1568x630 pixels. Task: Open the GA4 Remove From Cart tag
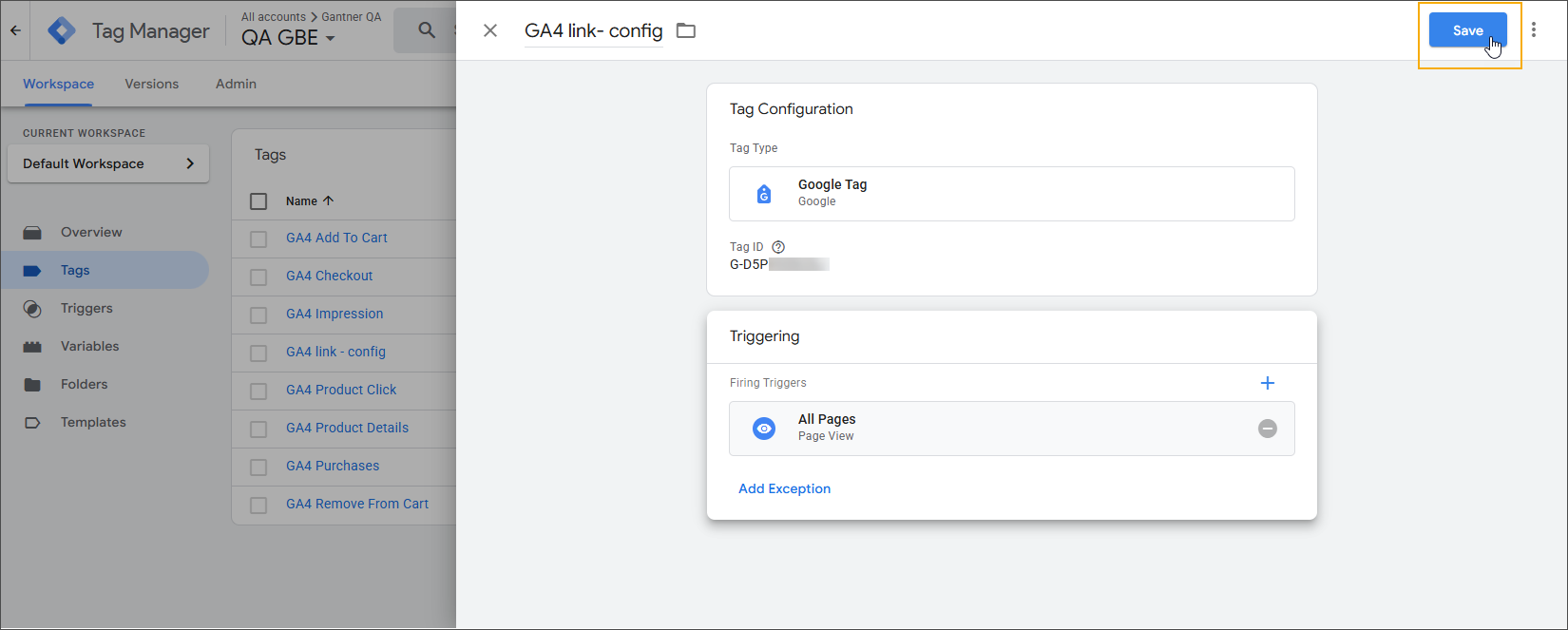click(x=357, y=504)
